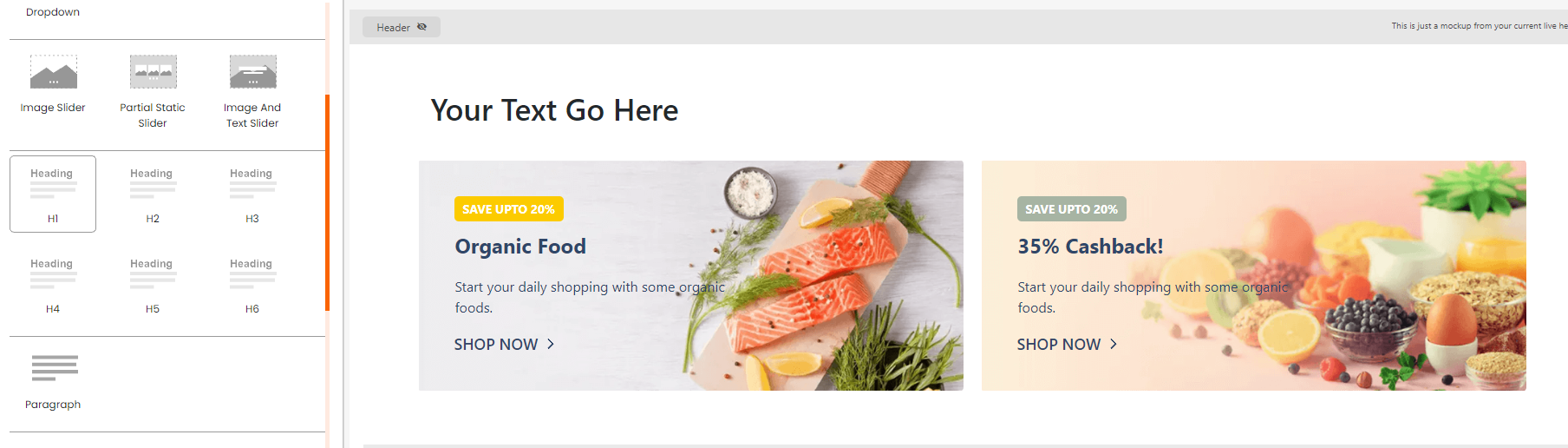Click the green SAVE UPTO 20% badge
The width and height of the screenshot is (1568, 448).
click(x=1072, y=209)
